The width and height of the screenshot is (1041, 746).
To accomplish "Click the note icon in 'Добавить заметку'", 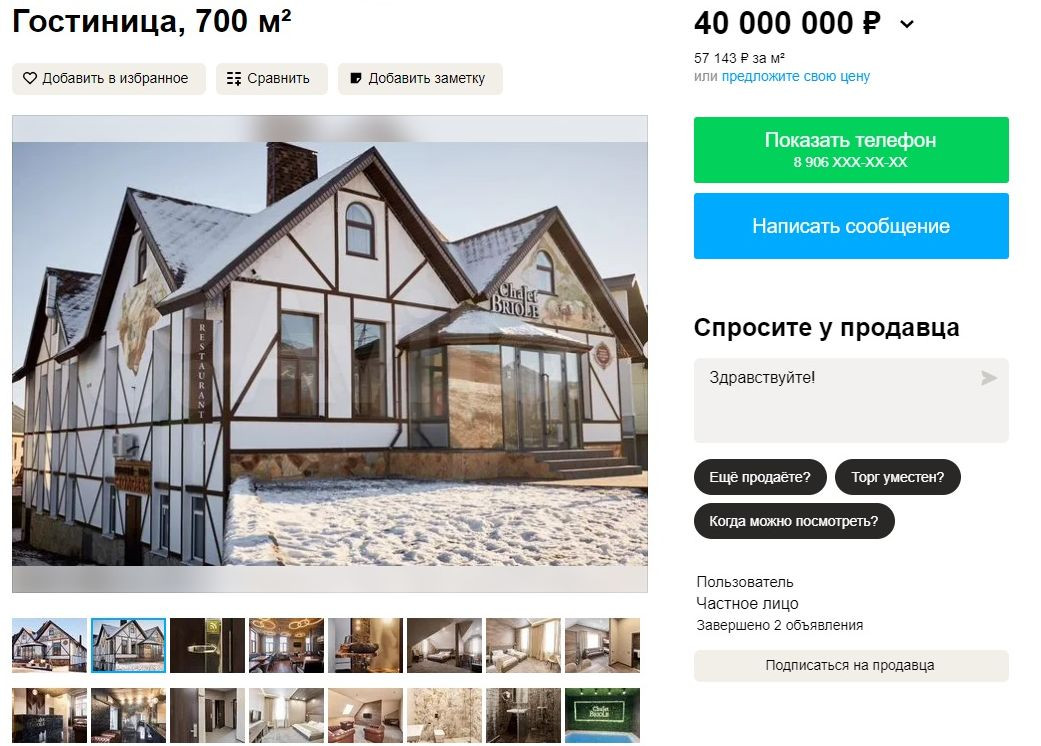I will (356, 78).
